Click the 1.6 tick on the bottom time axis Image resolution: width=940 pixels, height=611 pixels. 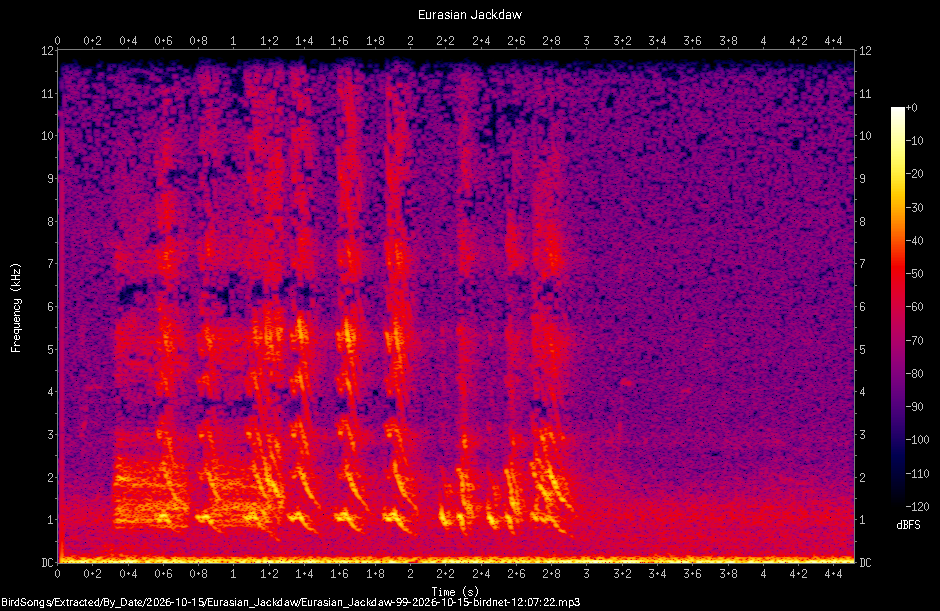click(x=339, y=574)
